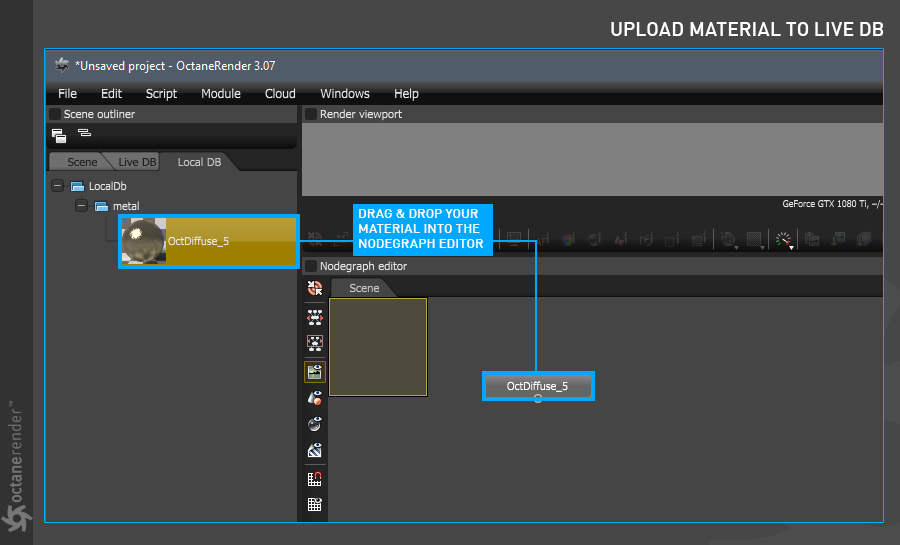Viewport: 900px width, 545px height.
Task: Toggle the Scene outliner panel checkbox
Action: coord(55,114)
